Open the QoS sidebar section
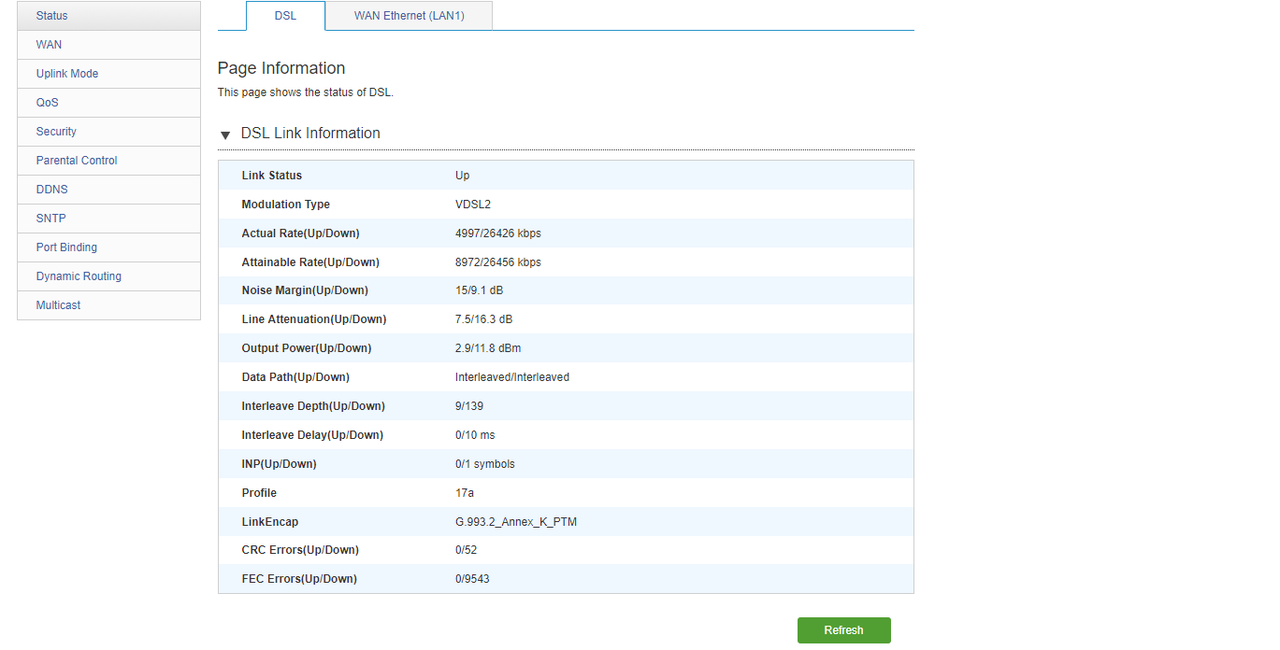The height and width of the screenshot is (650, 1280). (x=47, y=103)
